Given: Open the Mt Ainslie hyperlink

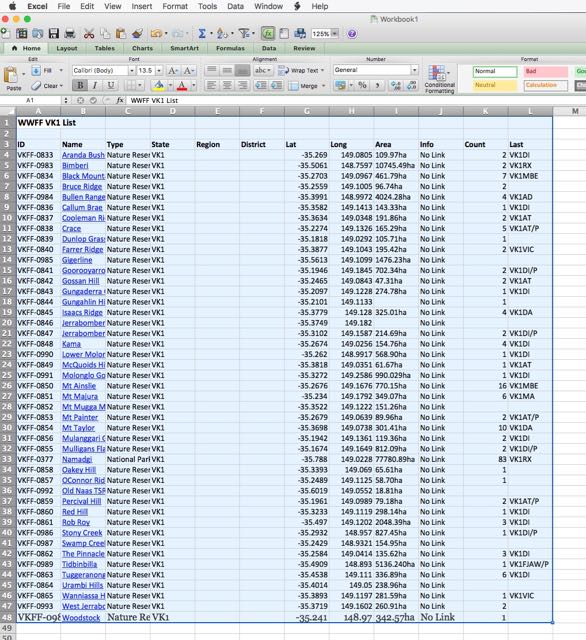Looking at the screenshot, I should [79, 386].
